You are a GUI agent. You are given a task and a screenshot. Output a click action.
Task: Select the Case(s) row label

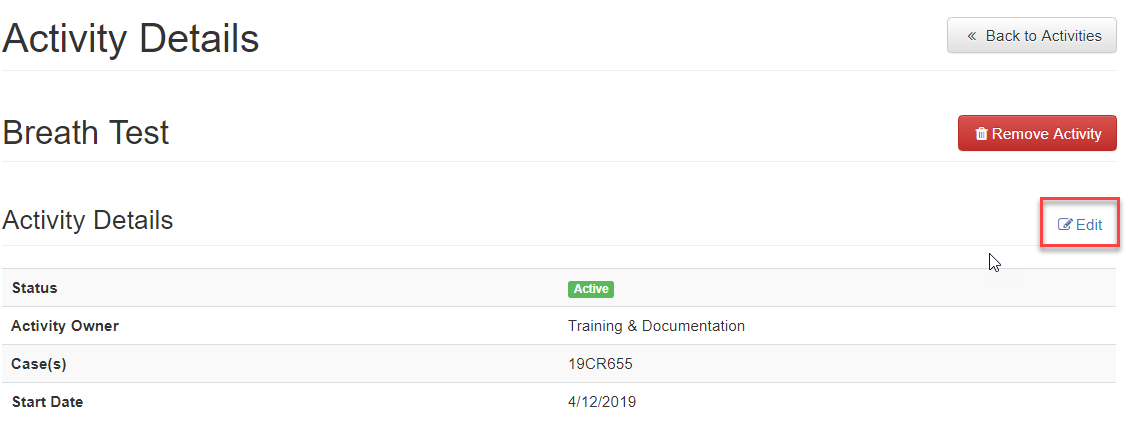(39, 364)
